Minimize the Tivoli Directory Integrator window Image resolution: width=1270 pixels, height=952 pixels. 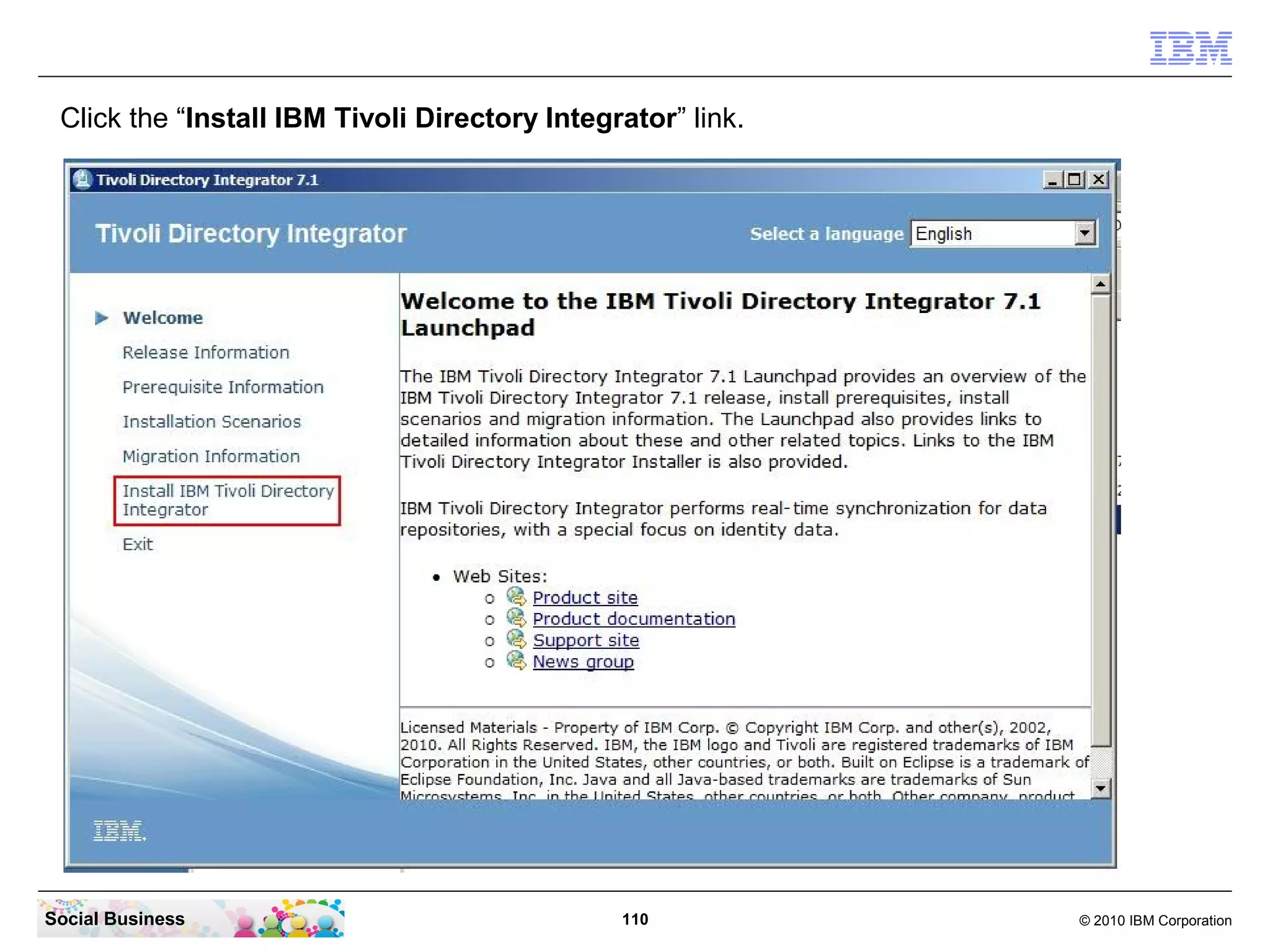pos(1052,180)
